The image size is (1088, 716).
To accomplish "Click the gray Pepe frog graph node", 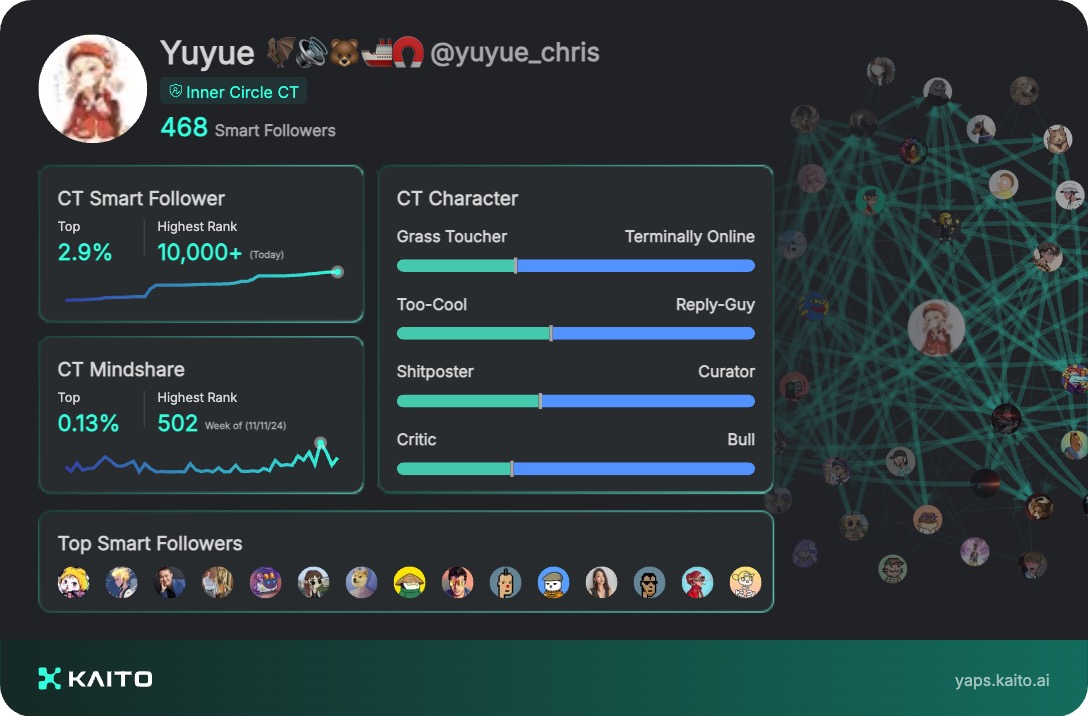I will 937,92.
